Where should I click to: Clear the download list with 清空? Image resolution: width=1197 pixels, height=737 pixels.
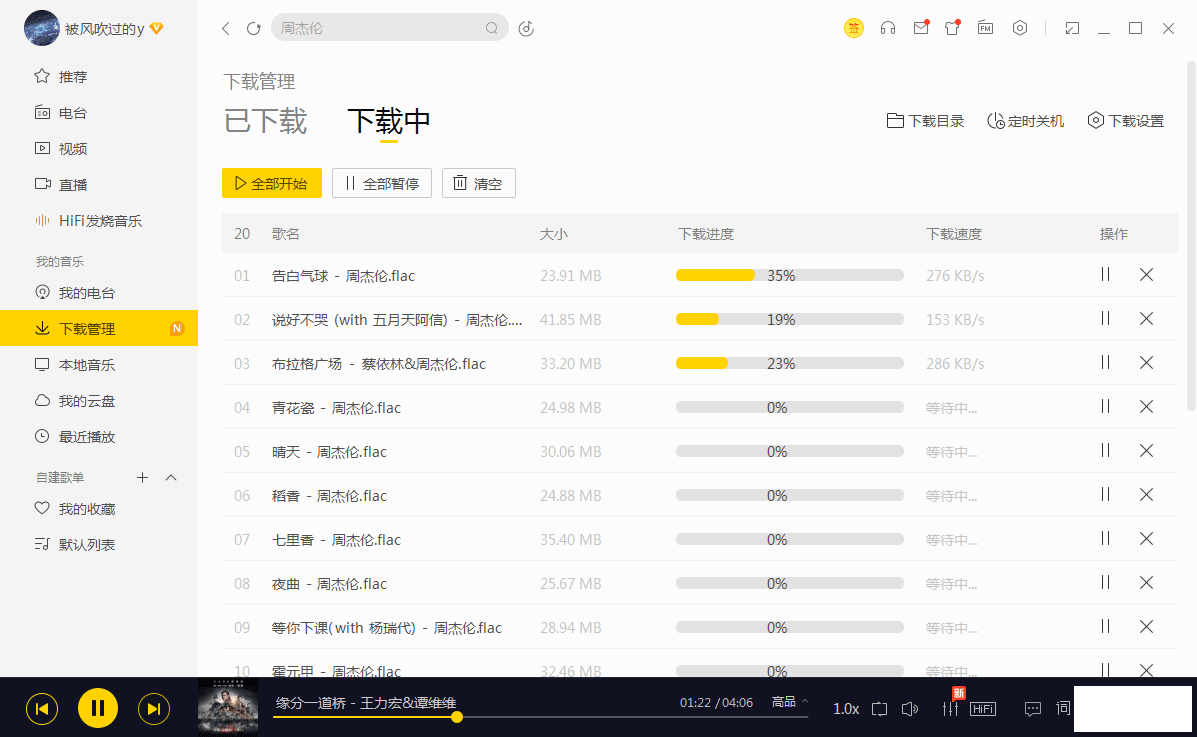479,183
